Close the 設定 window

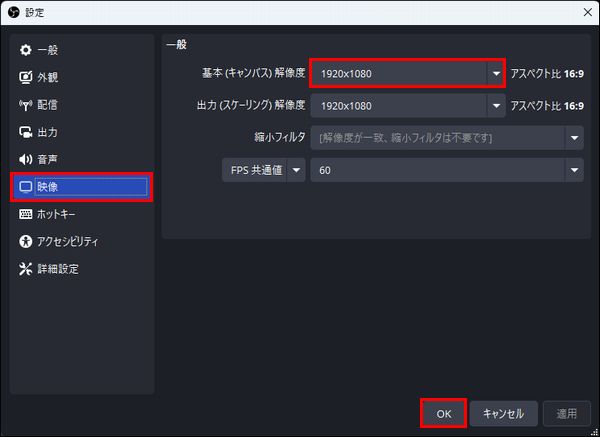[588, 13]
